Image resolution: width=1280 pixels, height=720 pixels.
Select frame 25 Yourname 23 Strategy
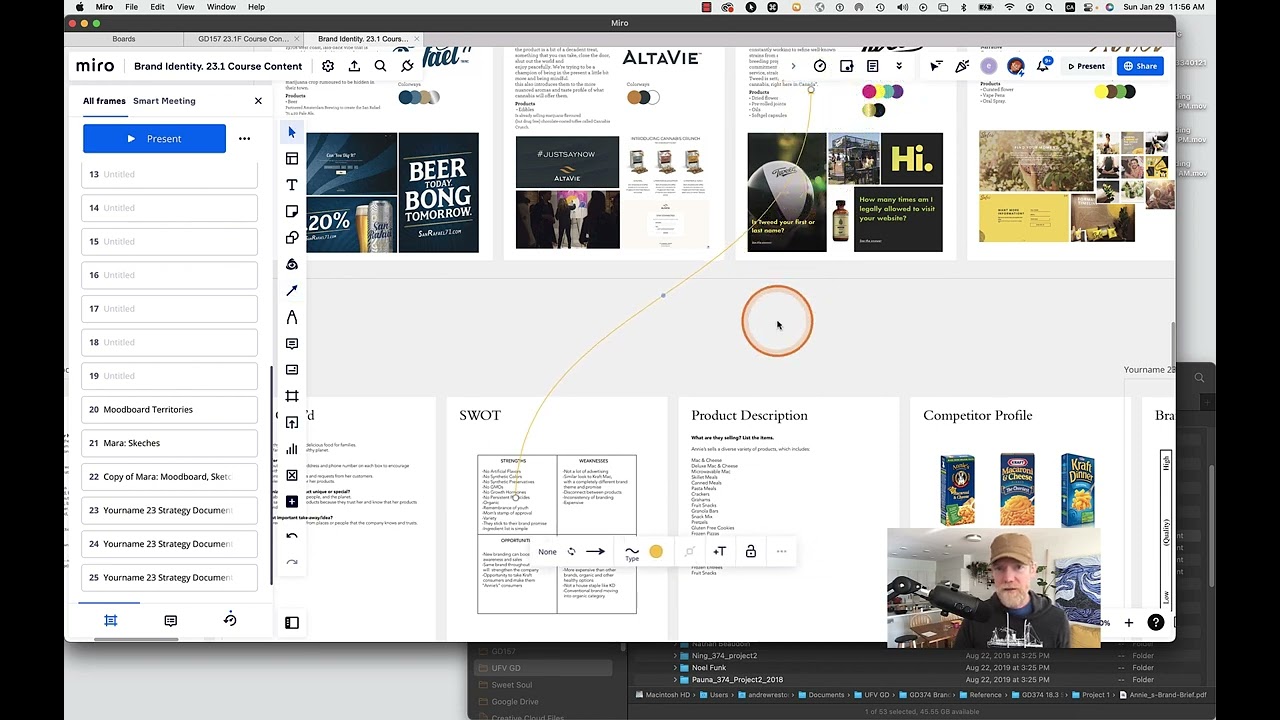(x=170, y=577)
